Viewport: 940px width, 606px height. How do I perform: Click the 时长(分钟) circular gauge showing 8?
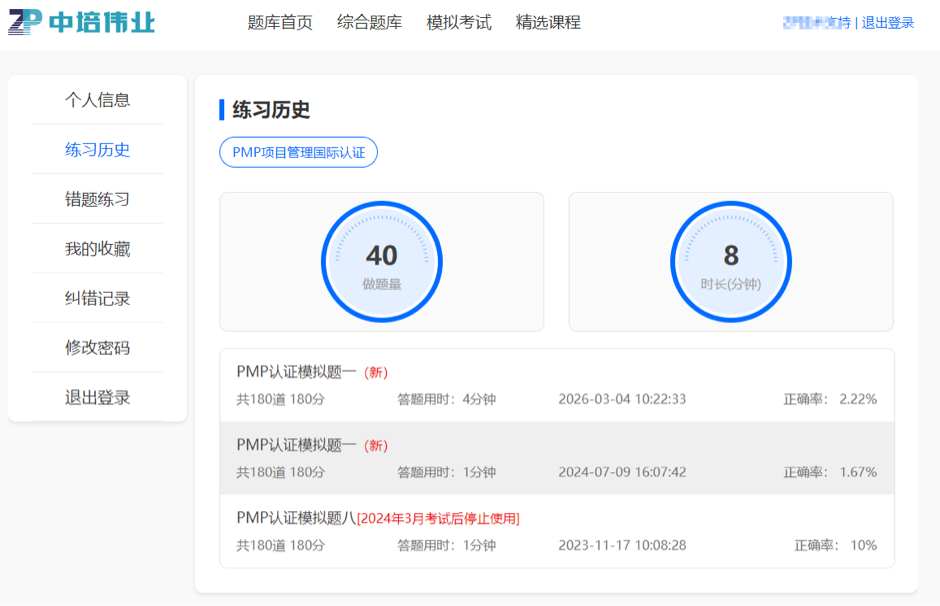(x=730, y=262)
